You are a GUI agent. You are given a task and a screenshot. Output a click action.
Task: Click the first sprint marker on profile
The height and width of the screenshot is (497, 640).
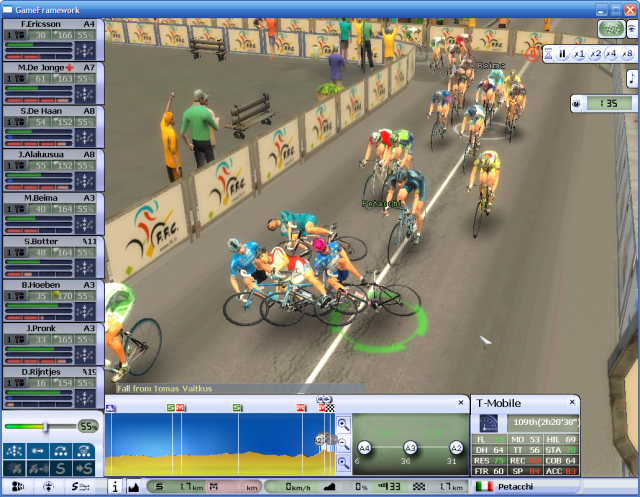(x=170, y=408)
